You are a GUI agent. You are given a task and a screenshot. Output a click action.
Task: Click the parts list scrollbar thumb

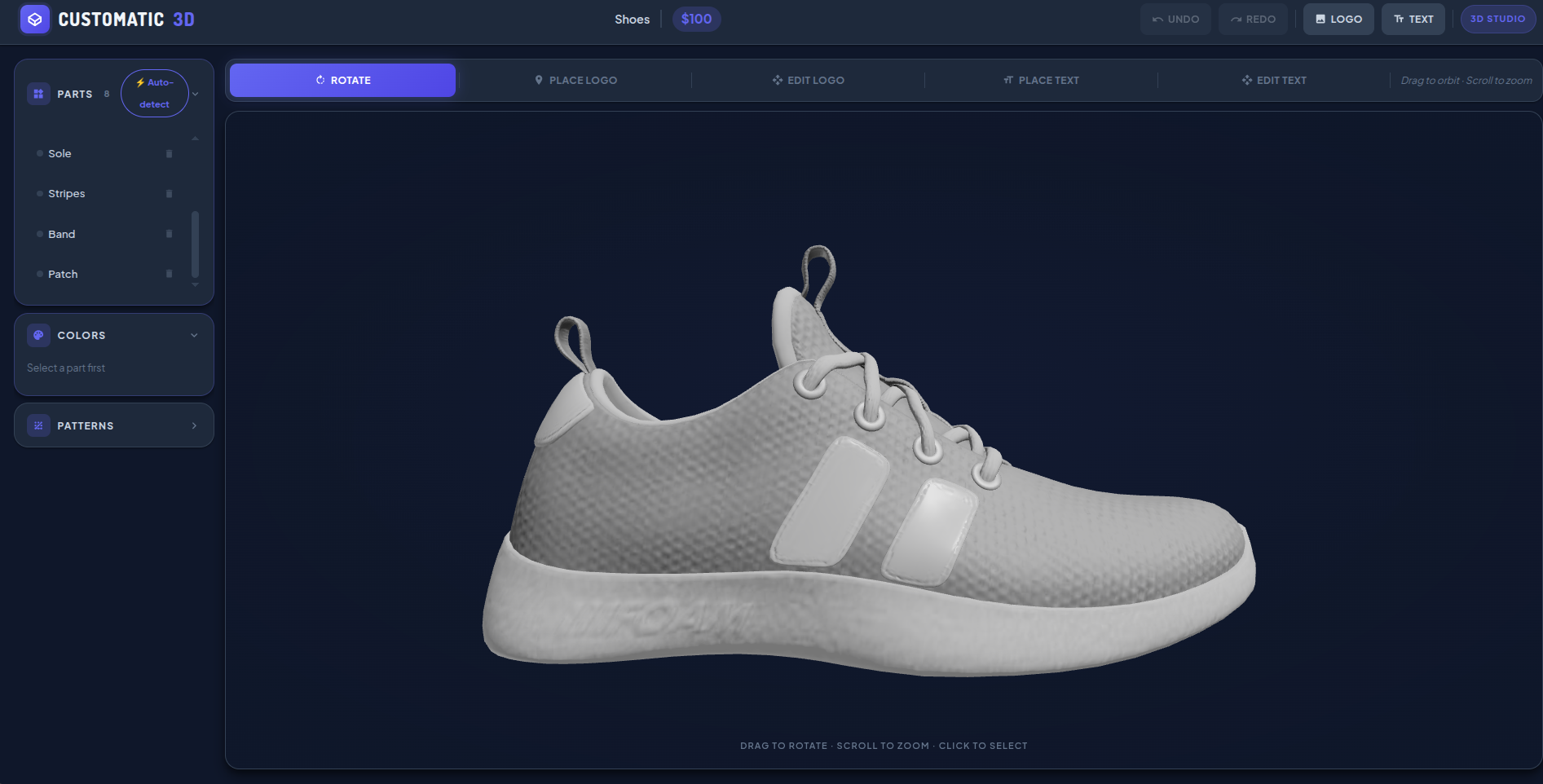tap(195, 244)
